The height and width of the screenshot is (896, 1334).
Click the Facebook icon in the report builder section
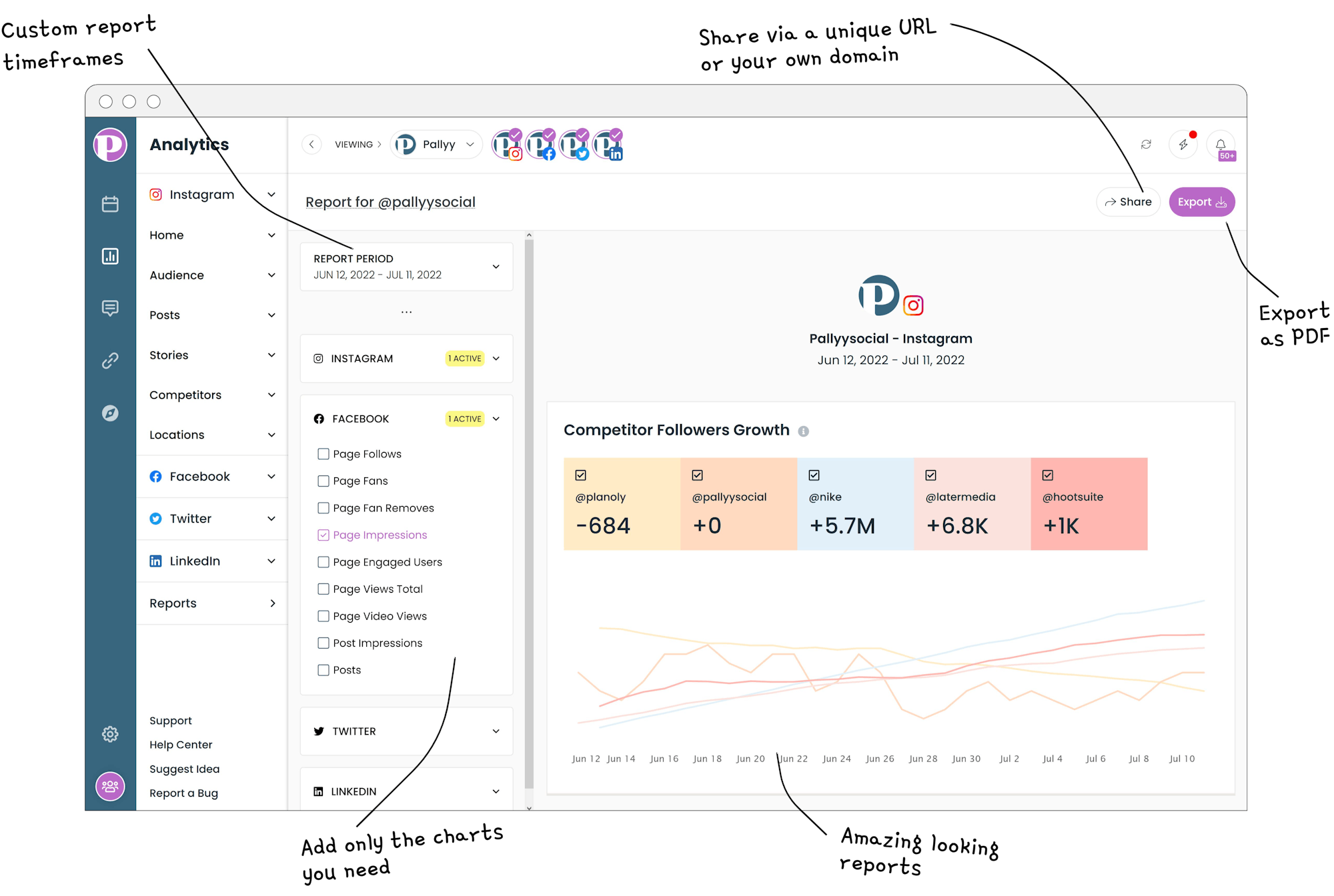pyautogui.click(x=319, y=419)
